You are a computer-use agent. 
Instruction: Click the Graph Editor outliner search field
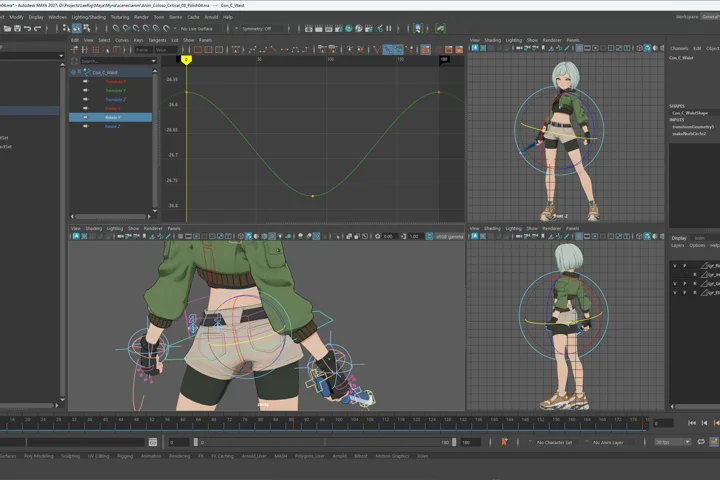click(x=115, y=61)
